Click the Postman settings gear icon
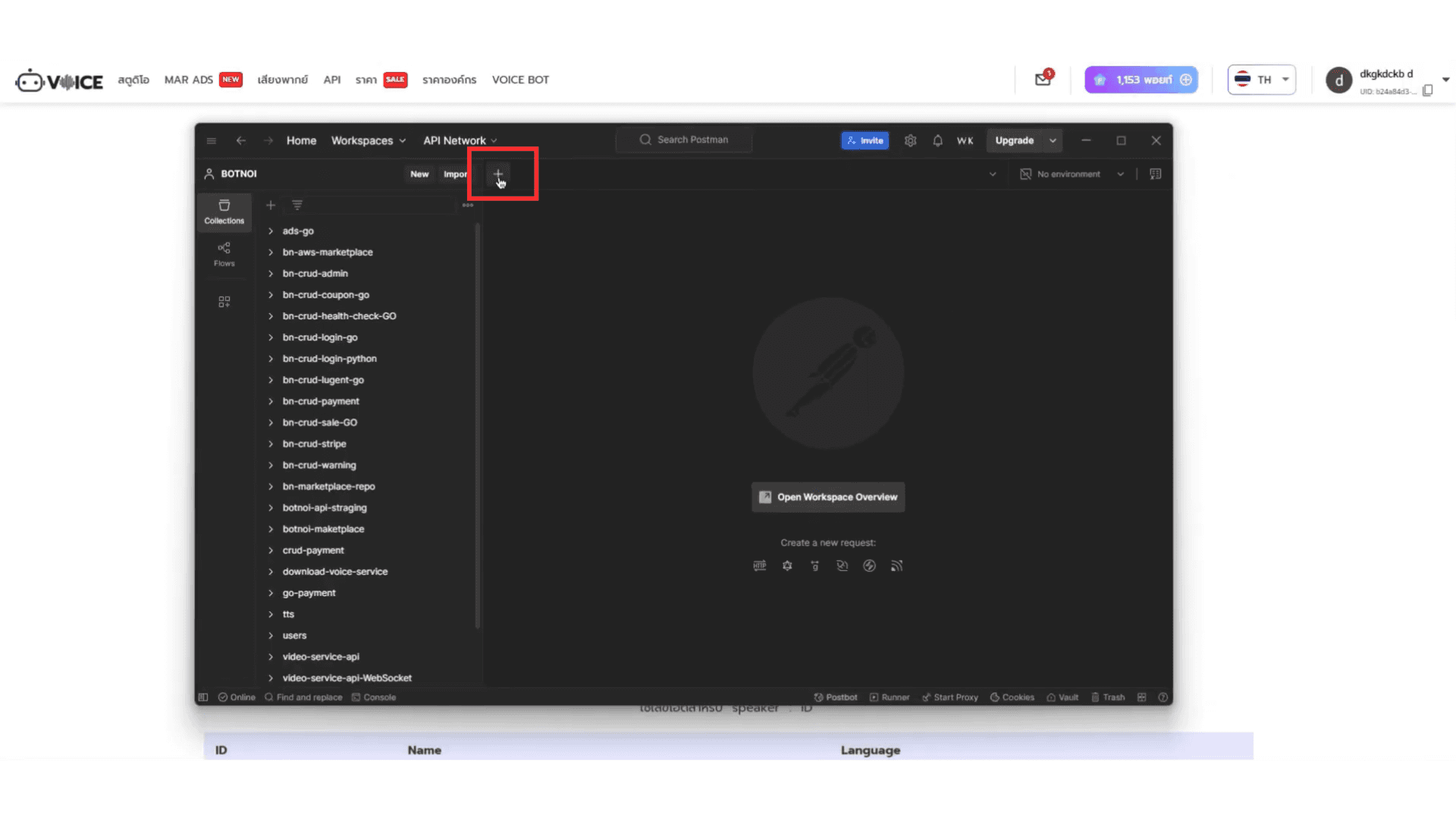1456x819 pixels. point(910,140)
